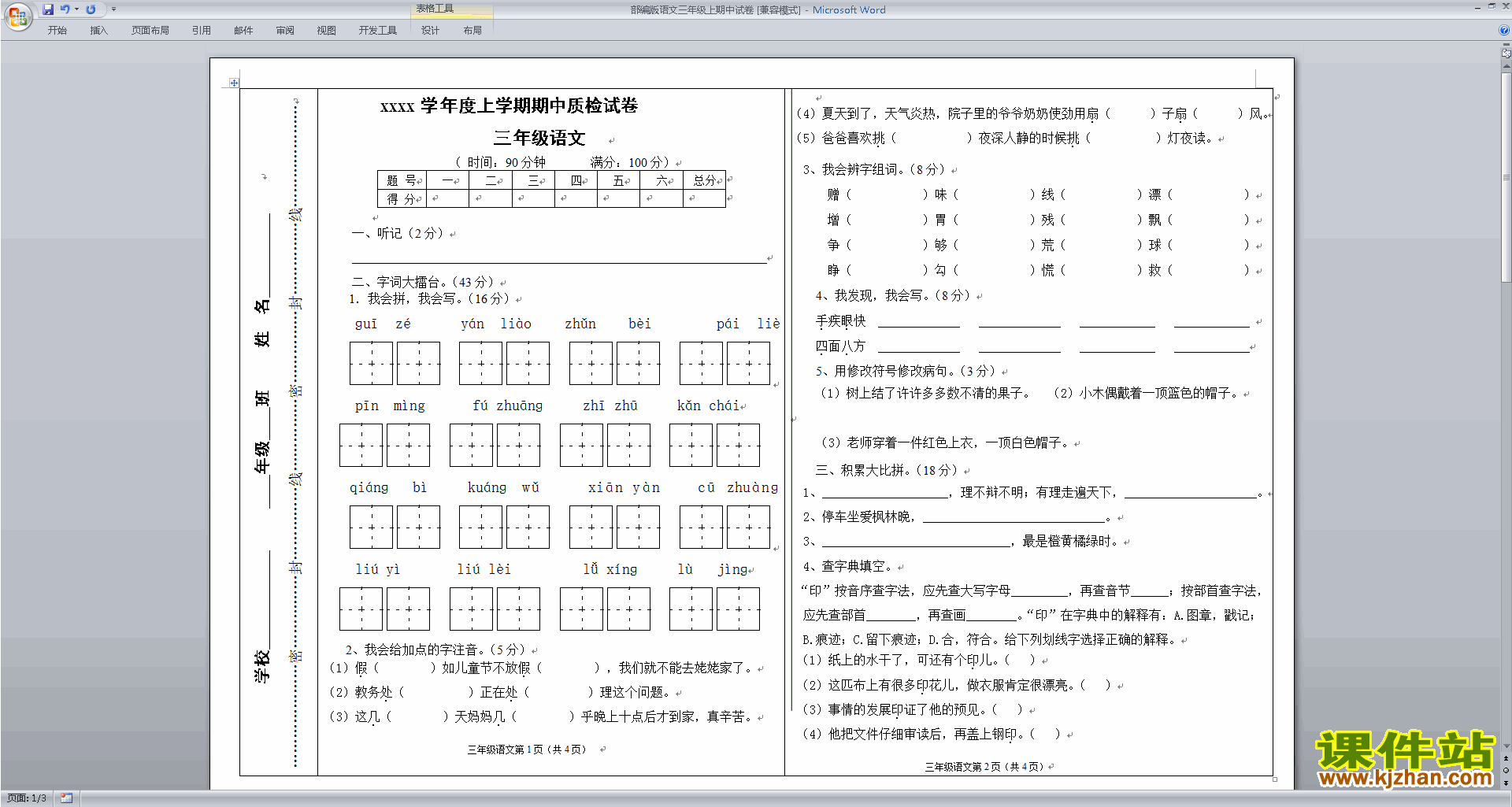The width and height of the screenshot is (1512, 807).
Task: Repeat the last action
Action: click(91, 9)
